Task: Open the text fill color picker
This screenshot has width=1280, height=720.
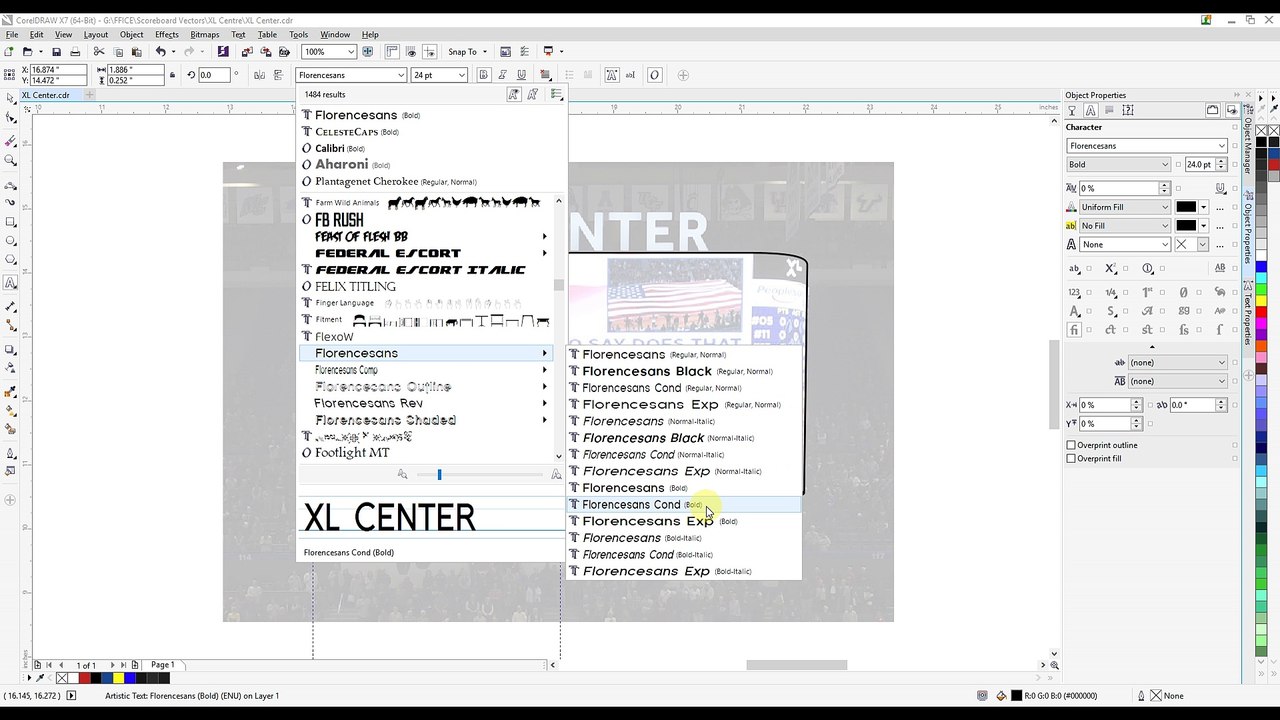Action: click(1191, 207)
